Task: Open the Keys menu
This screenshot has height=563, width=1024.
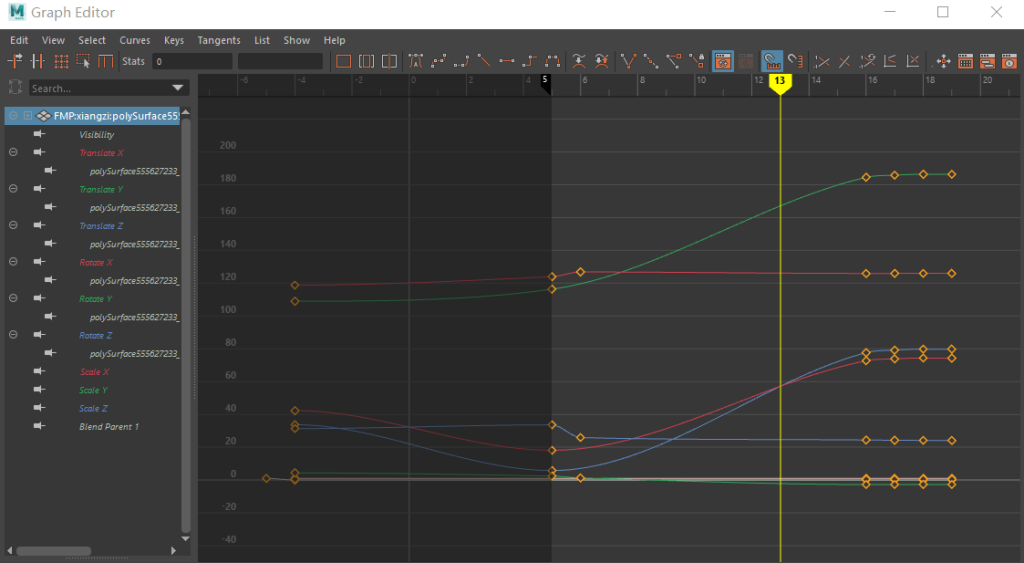Action: tap(174, 40)
